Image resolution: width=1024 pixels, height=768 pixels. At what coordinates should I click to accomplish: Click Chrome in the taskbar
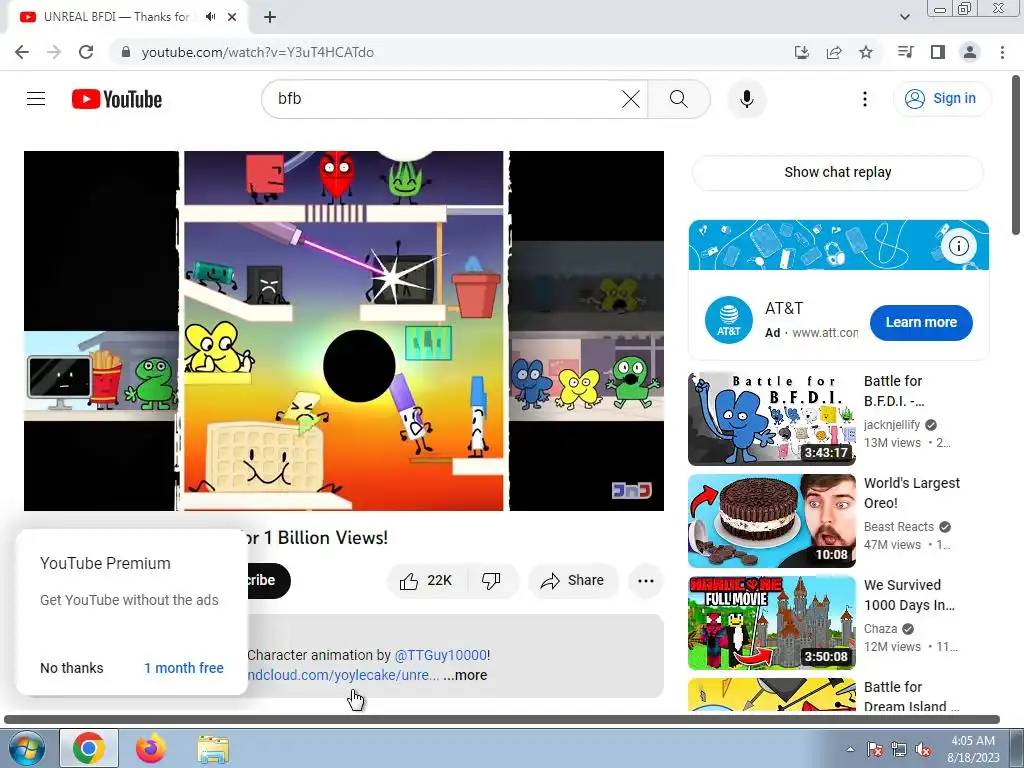(x=89, y=748)
